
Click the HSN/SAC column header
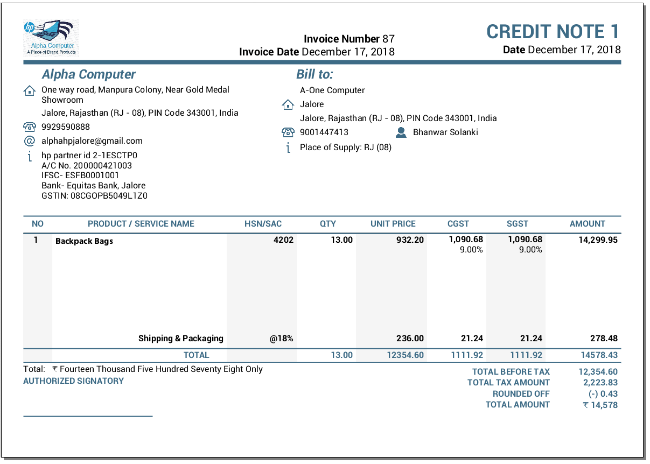pos(263,224)
